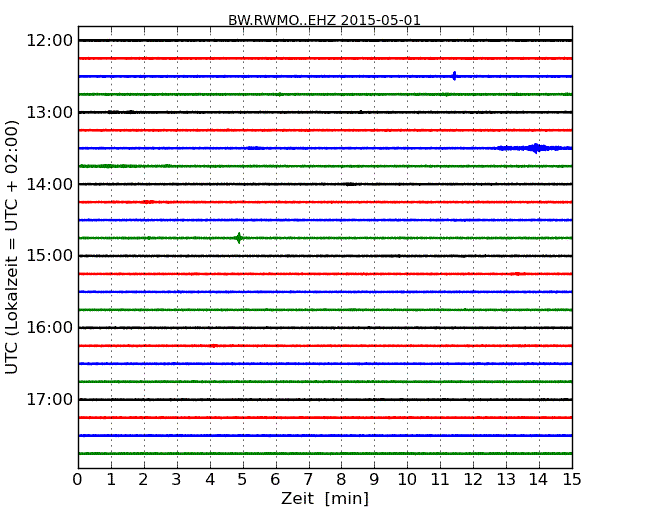Viewport: 650px width, 520px height.
Task: Click x-axis tick label 3
Action: point(177,480)
